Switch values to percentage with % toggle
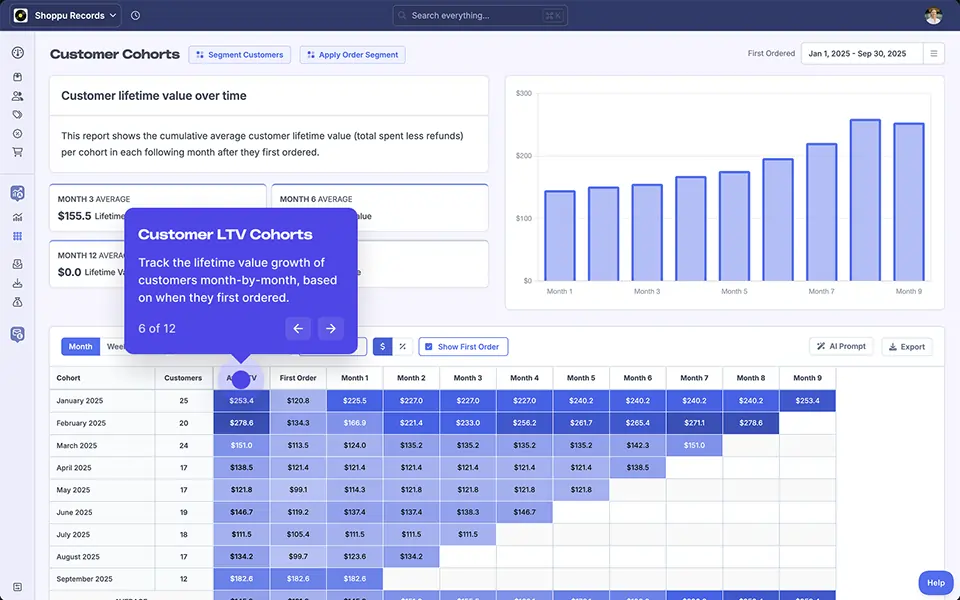The width and height of the screenshot is (960, 600). coord(403,347)
